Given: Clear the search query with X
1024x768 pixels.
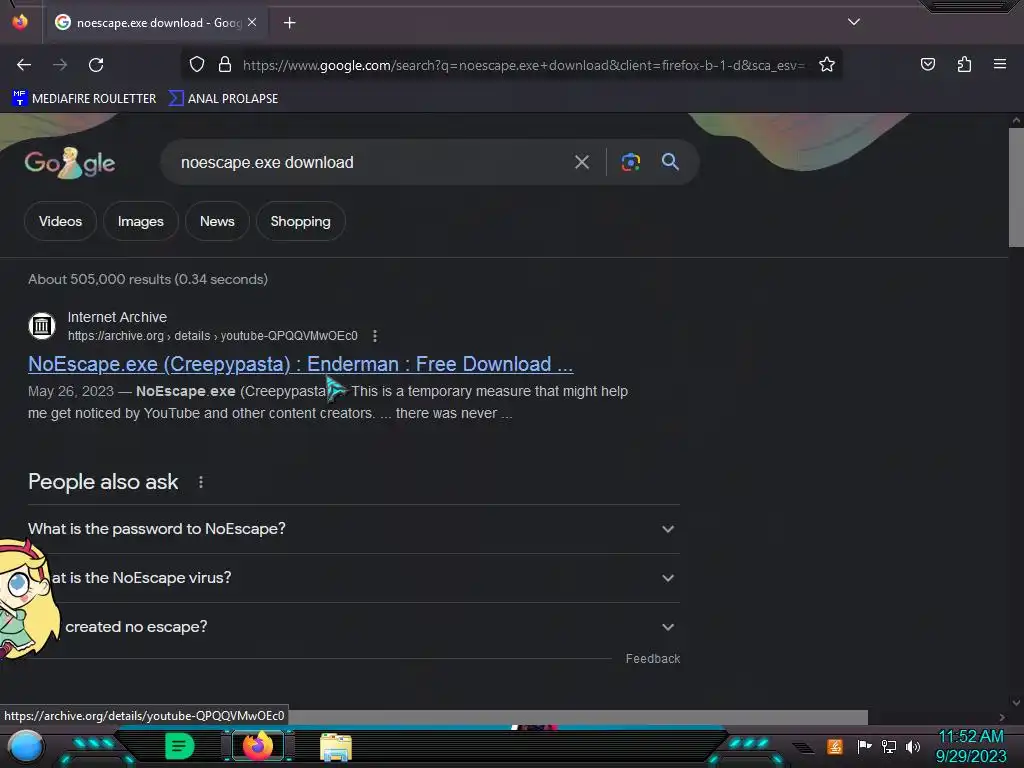Looking at the screenshot, I should coord(581,162).
